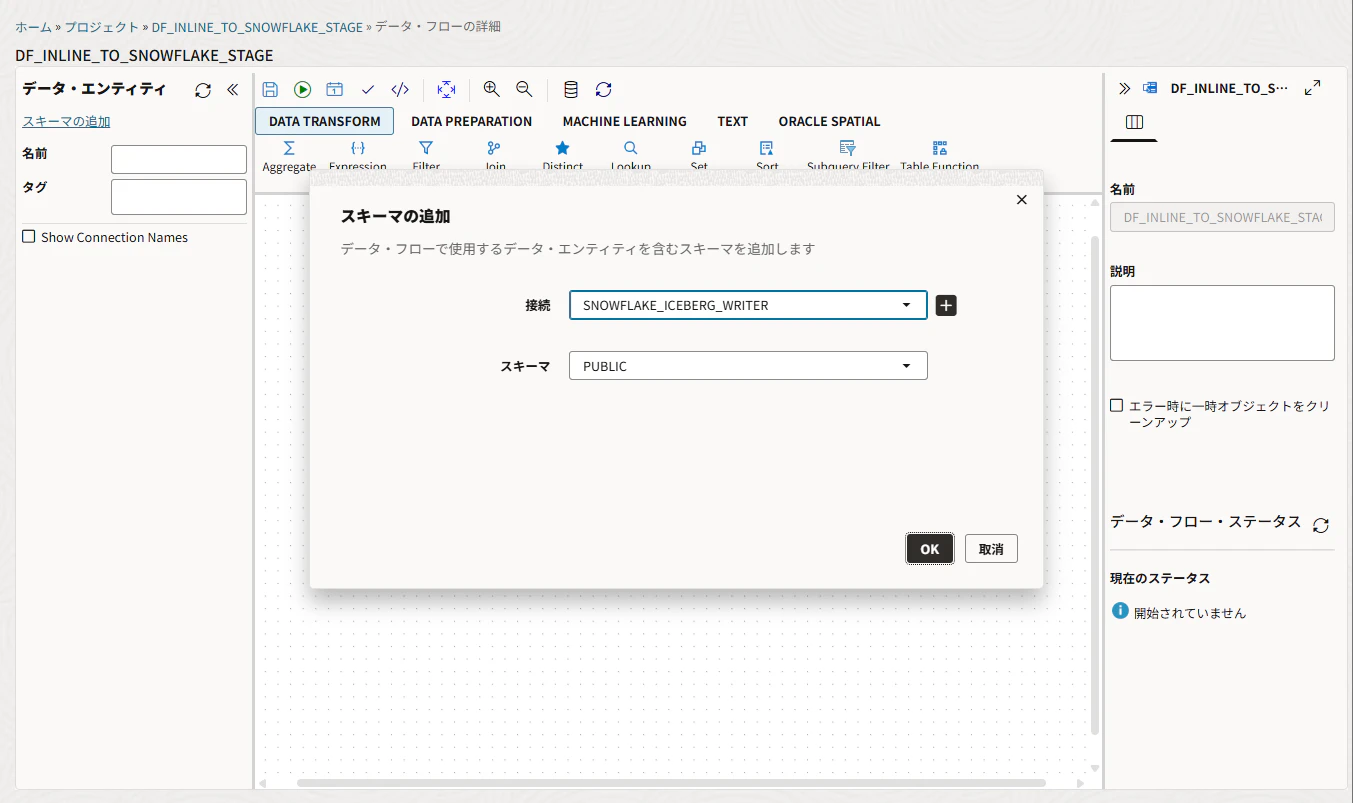This screenshot has width=1353, height=803.
Task: Toggle the Show Connection Names checkbox
Action: coord(29,237)
